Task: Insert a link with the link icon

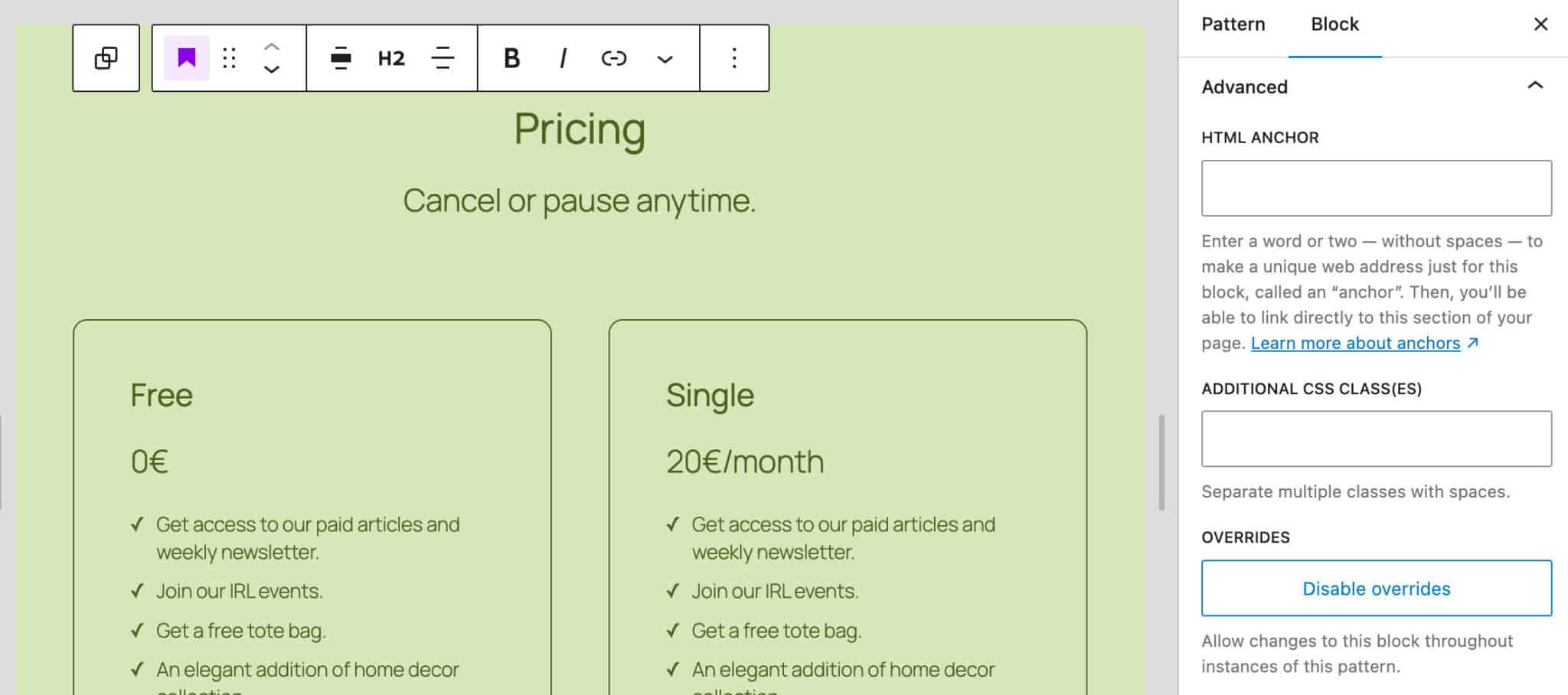Action: click(x=613, y=58)
